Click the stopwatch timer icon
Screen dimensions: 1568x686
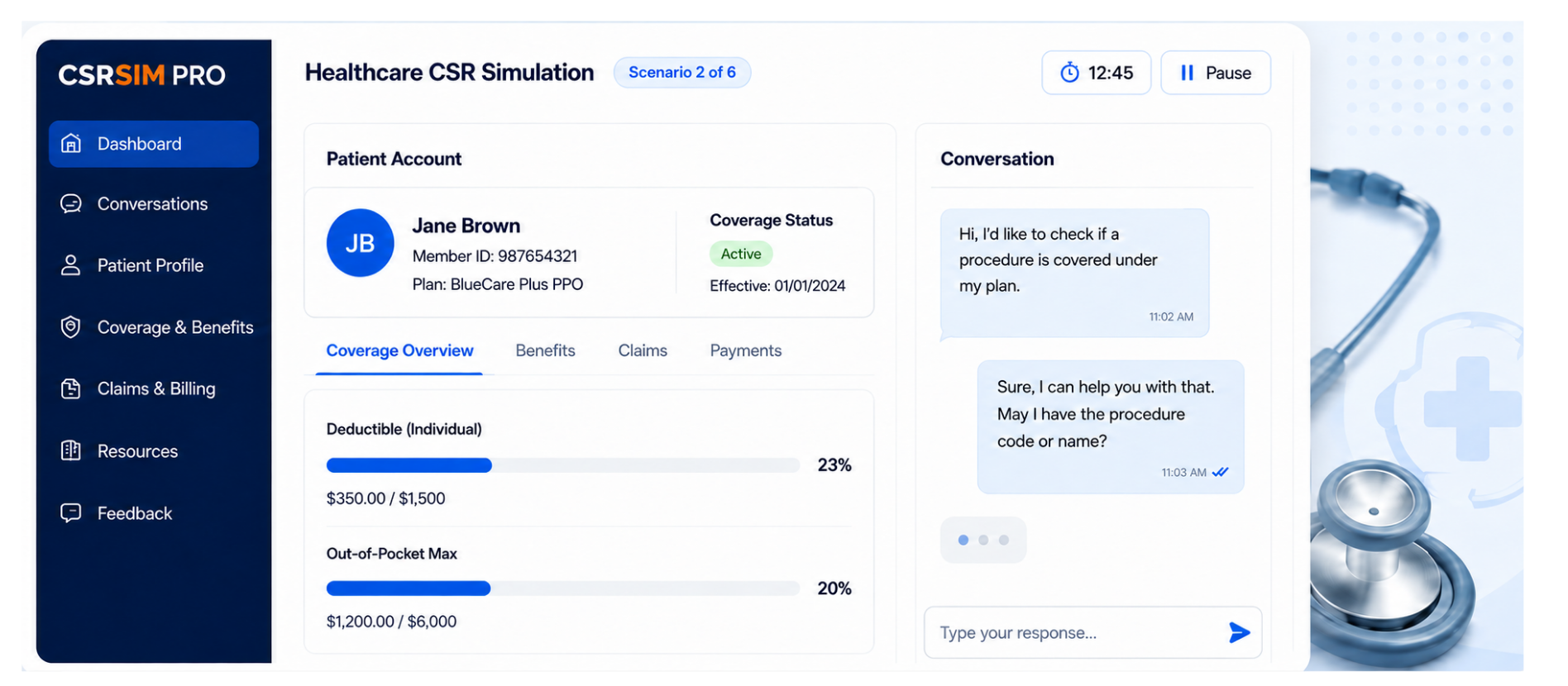(1069, 73)
